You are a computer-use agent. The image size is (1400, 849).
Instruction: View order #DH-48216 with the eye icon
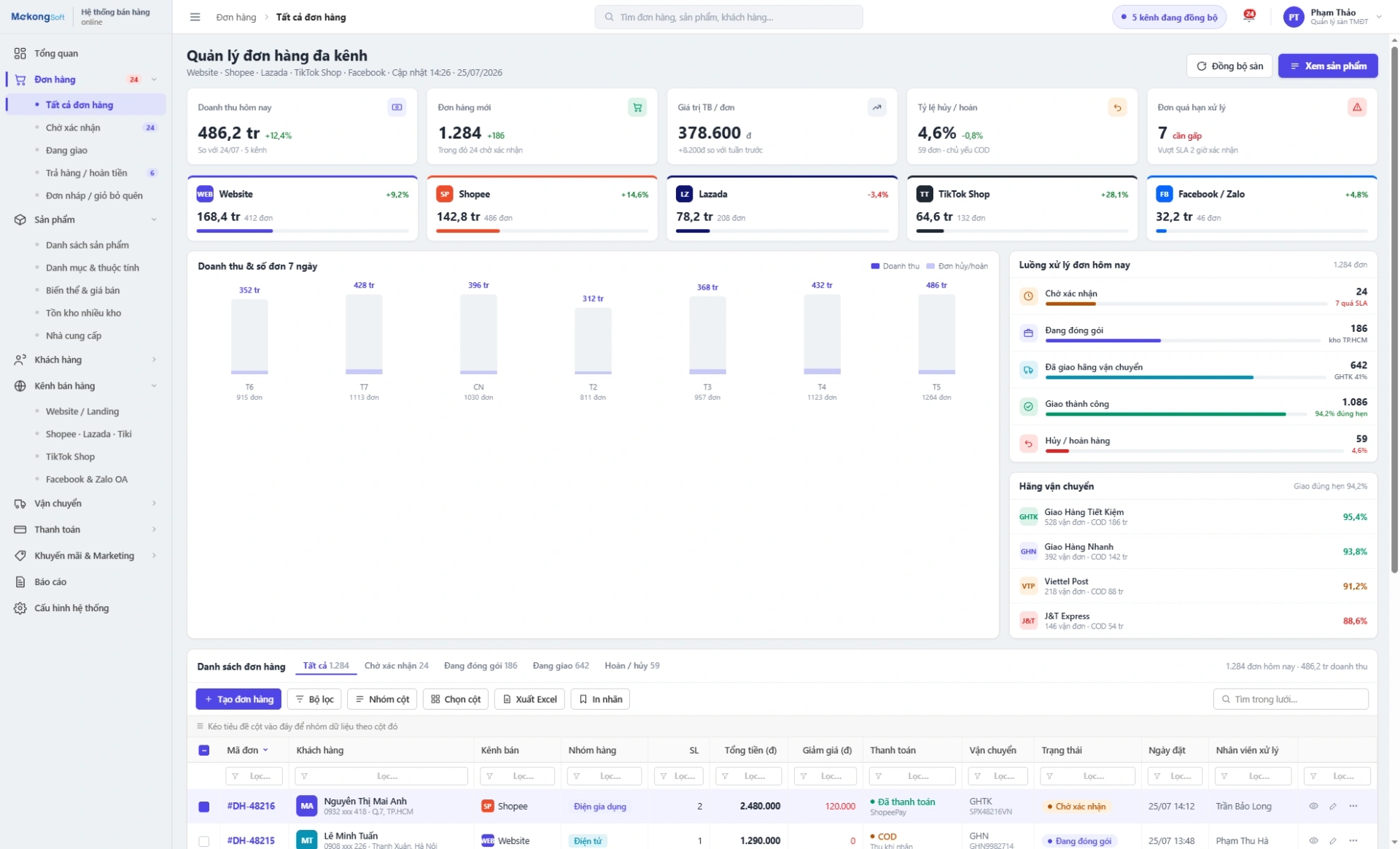tap(1313, 806)
